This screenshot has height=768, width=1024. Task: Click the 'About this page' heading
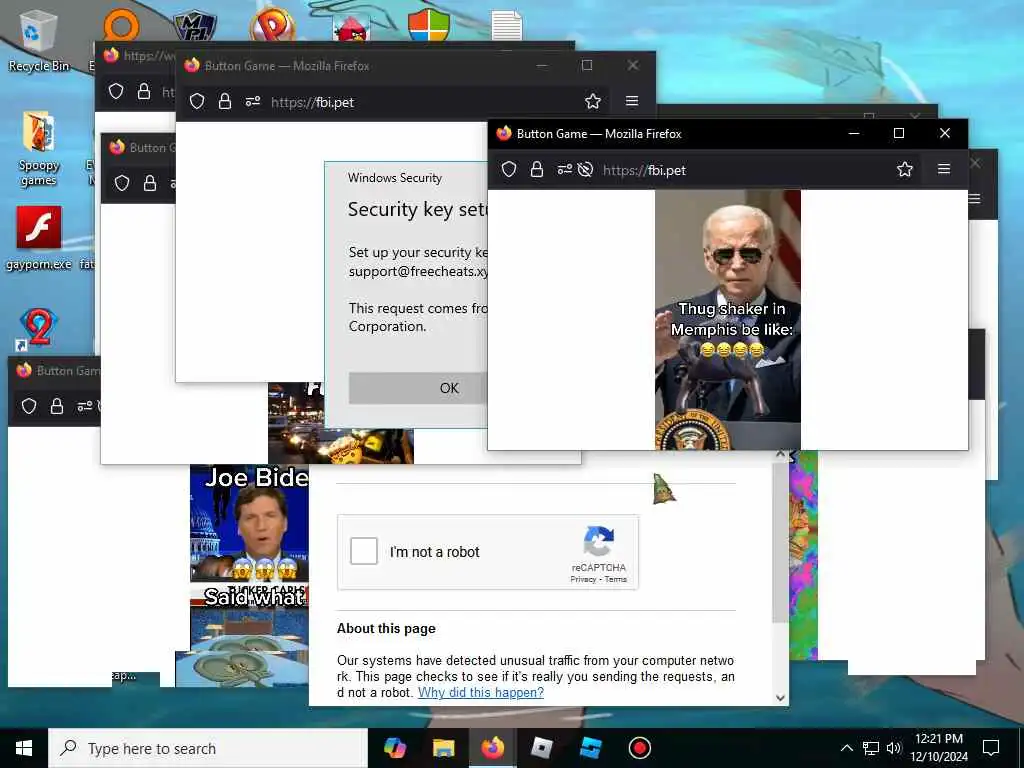386,628
